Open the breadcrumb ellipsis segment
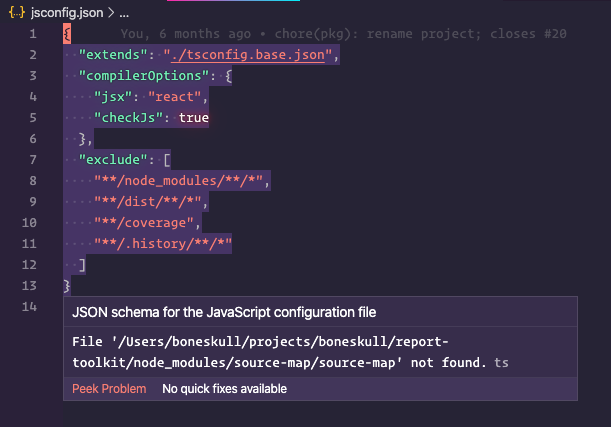Image resolution: width=611 pixels, height=427 pixels. tap(124, 13)
